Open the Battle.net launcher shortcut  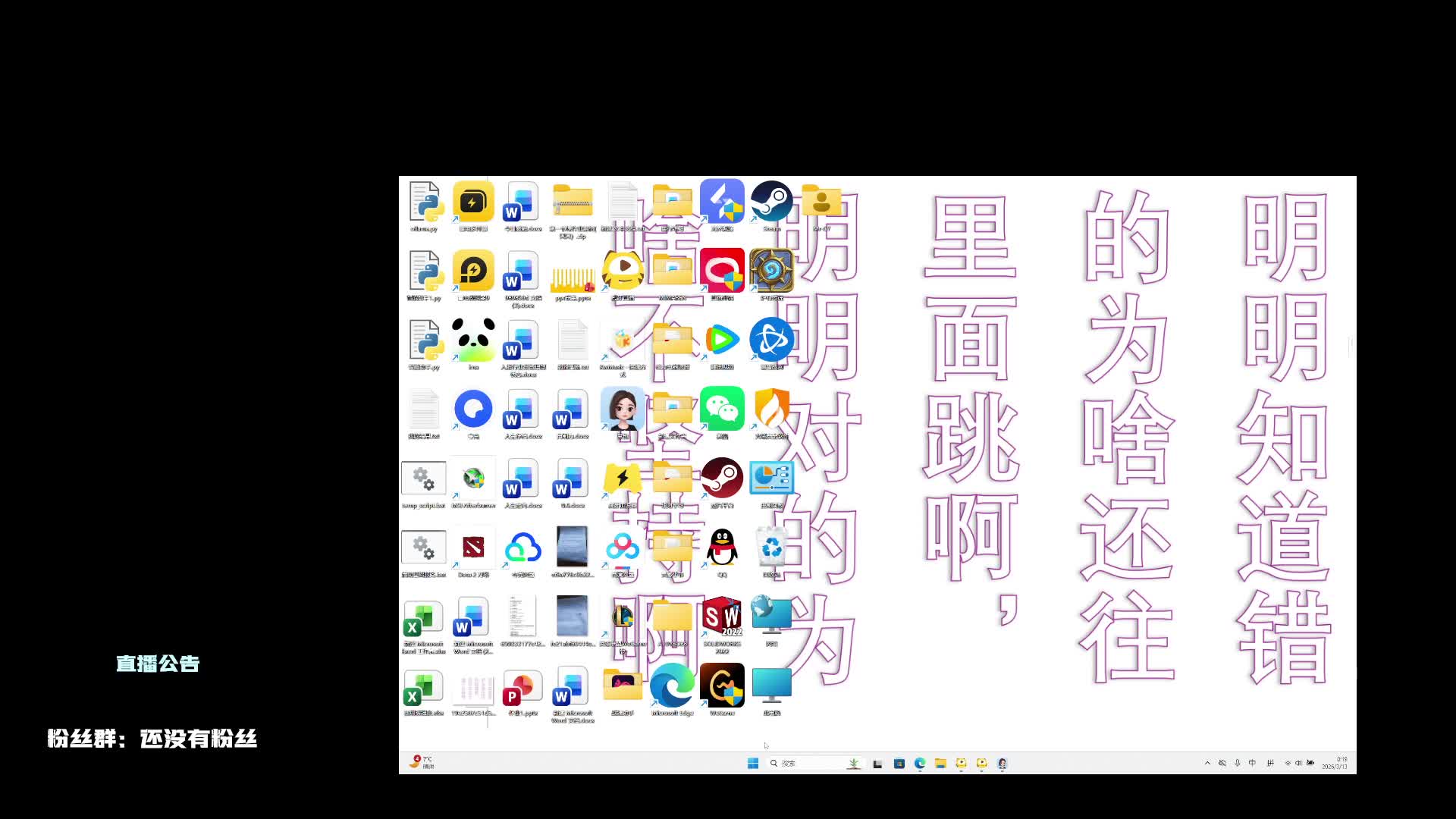(x=771, y=340)
